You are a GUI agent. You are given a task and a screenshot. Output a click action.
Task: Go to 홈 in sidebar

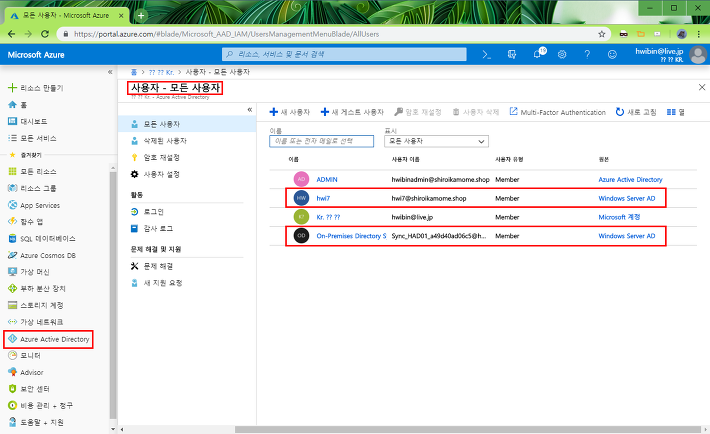coord(18,105)
